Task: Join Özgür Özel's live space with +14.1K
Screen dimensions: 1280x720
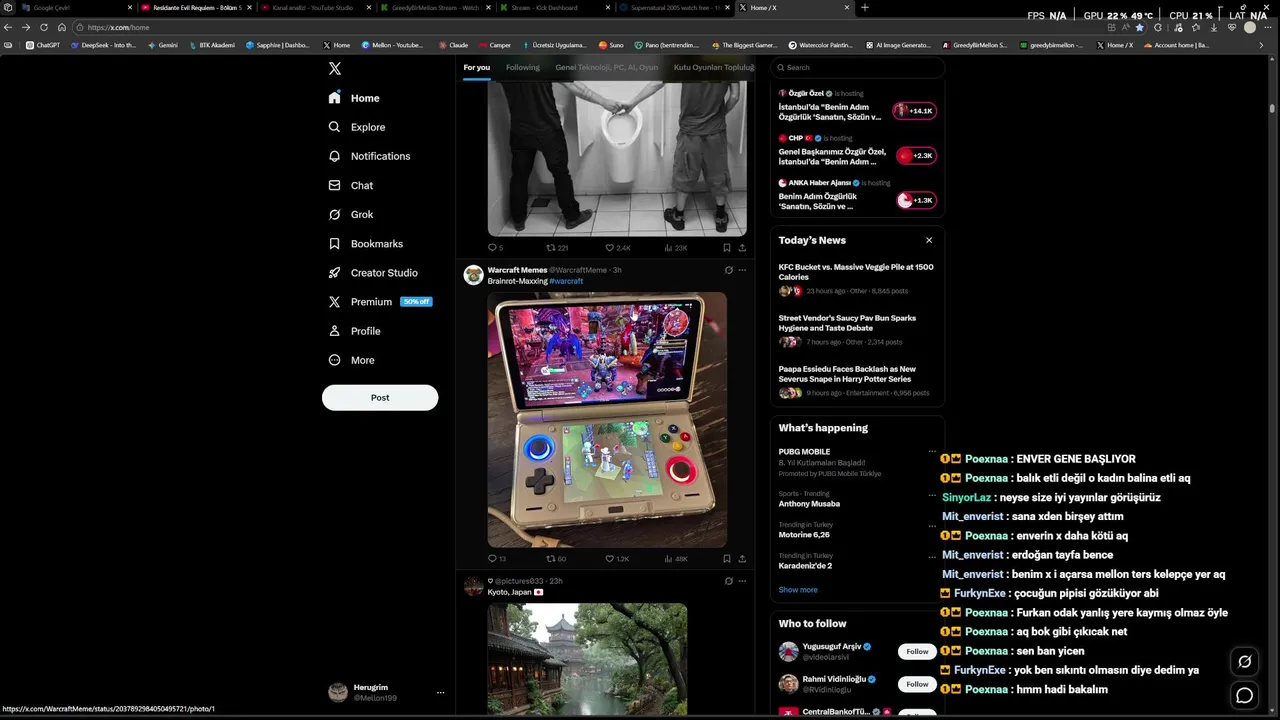Action: (x=915, y=111)
